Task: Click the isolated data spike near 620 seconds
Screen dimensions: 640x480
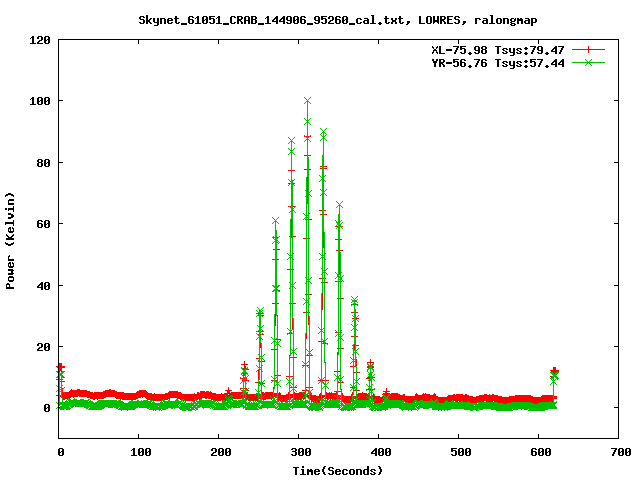Action: pyautogui.click(x=554, y=373)
